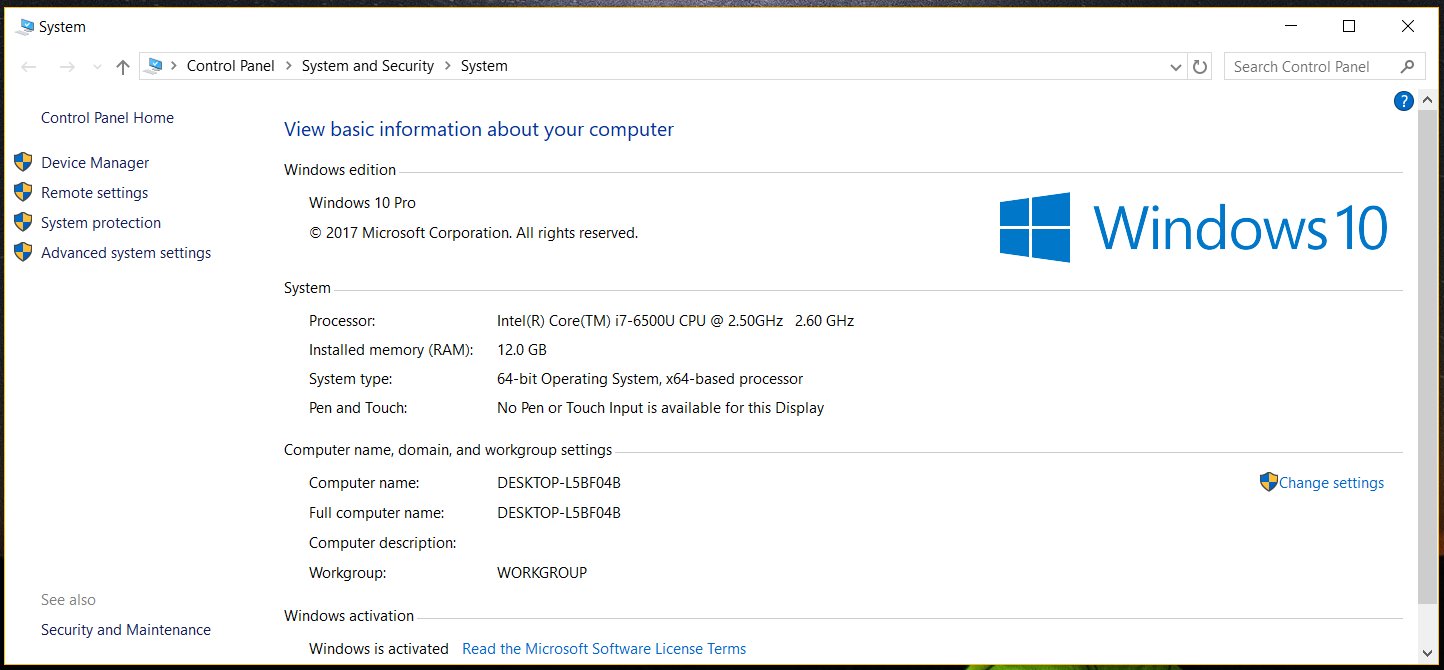Screen dimensions: 1444x670
Task: Click the Windows is activated text
Action: pos(379,649)
